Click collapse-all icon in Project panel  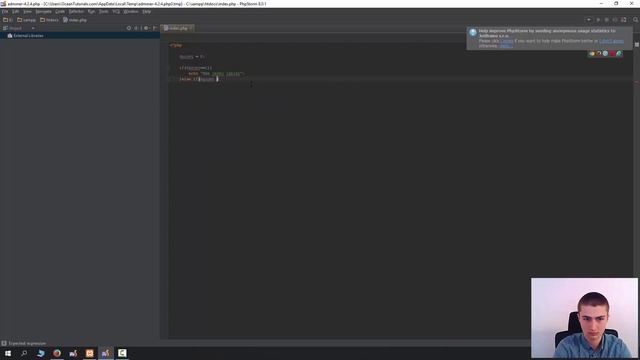click(136, 28)
